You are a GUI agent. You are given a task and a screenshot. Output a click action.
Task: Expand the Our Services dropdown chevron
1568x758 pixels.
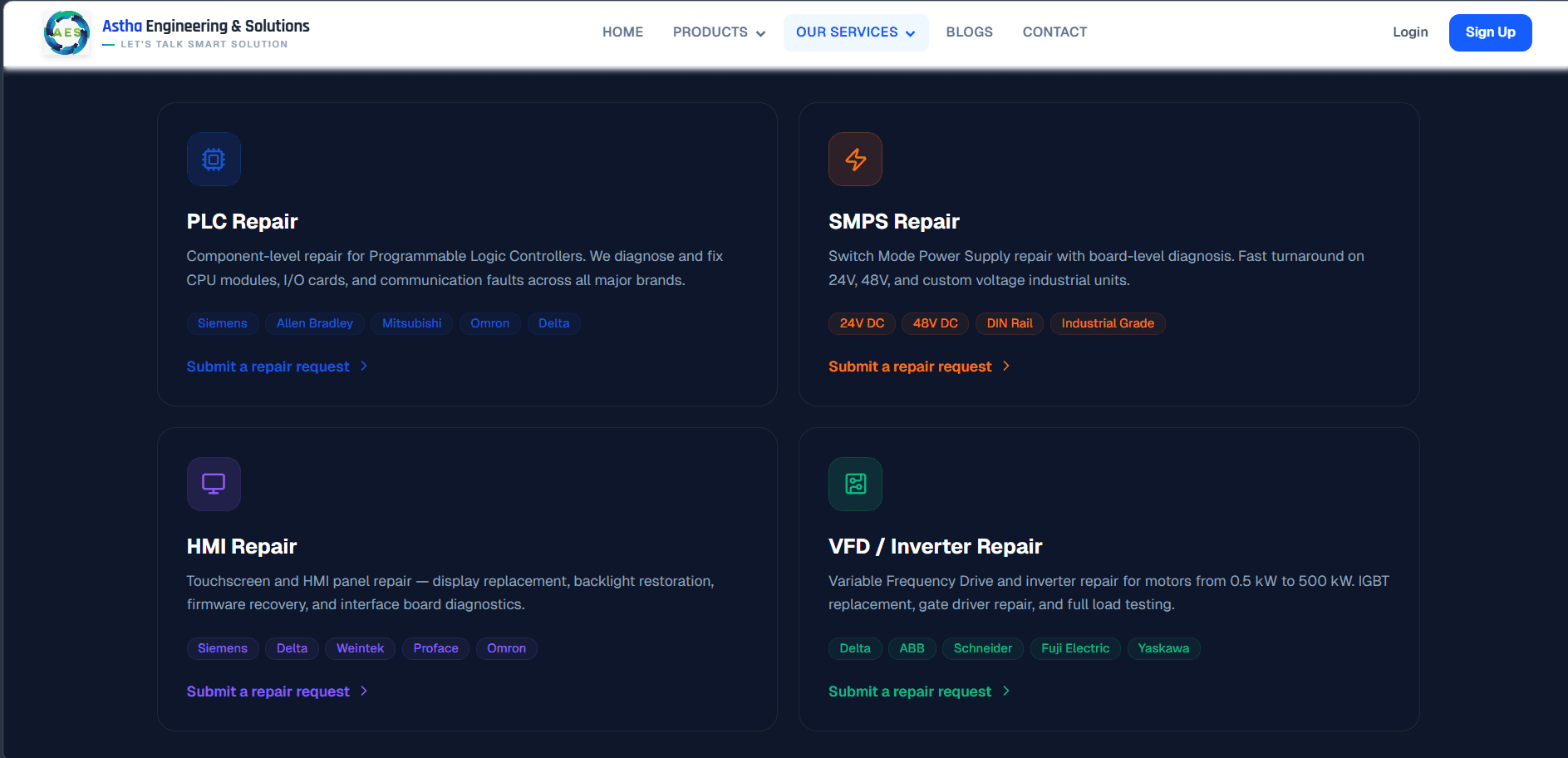pos(910,33)
